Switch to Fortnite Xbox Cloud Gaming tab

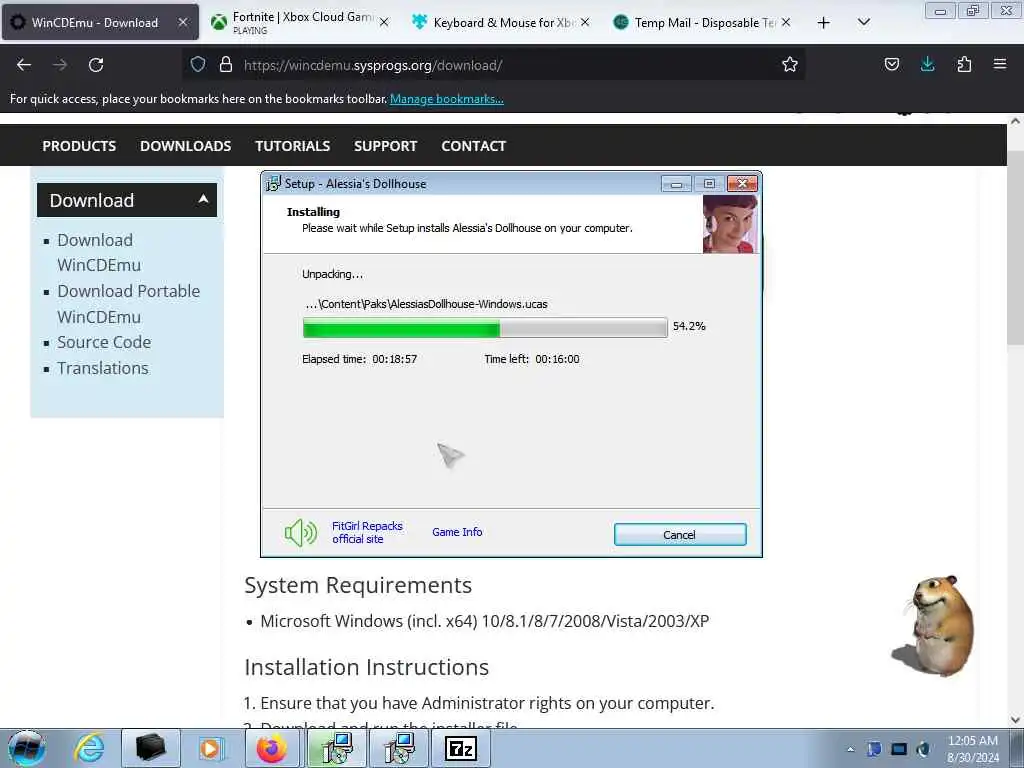coord(301,22)
